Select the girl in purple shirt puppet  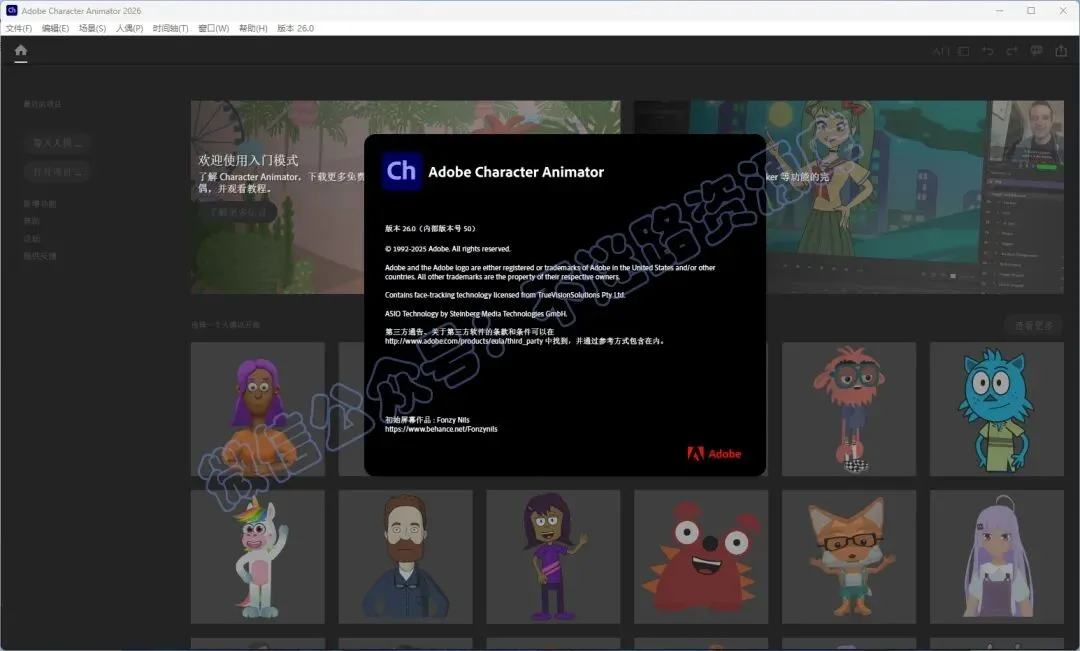coord(553,557)
